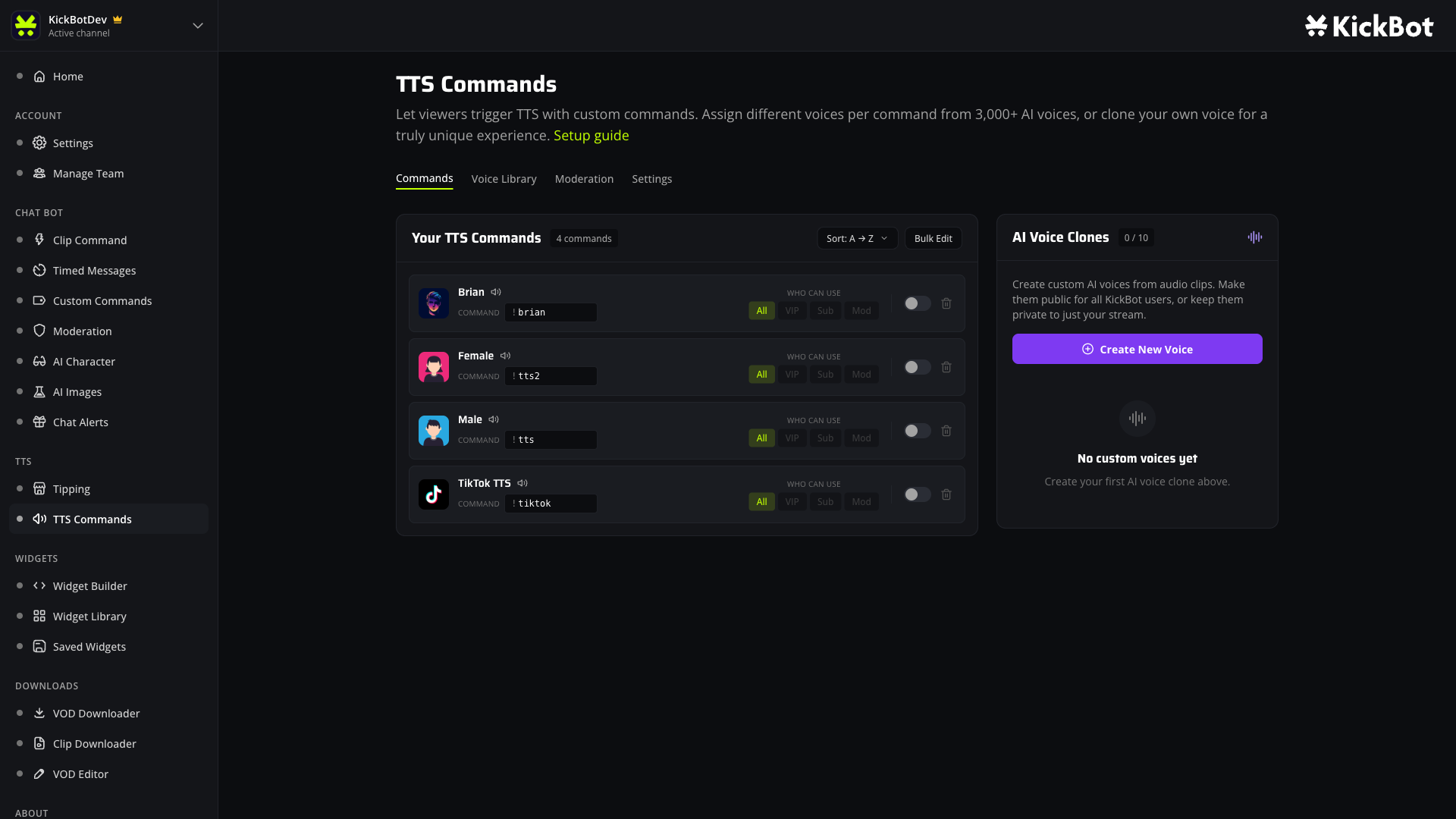Screen dimensions: 1456x819
Task: Click the TikTok logo avatar thumbnail
Action: point(434,494)
